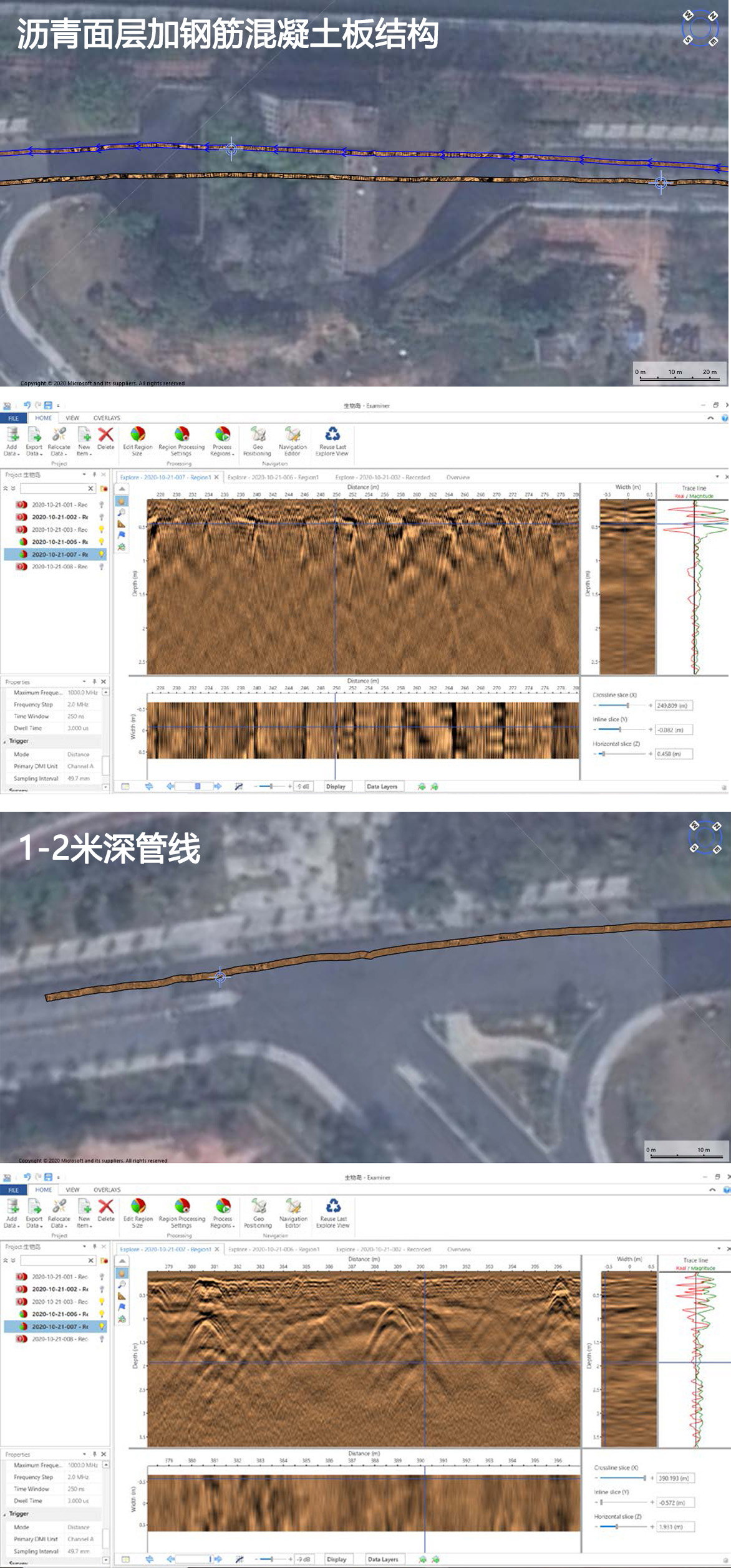The height and width of the screenshot is (1568, 731).
Task: Select the flag marker tool beside upper radargram
Action: [122, 535]
